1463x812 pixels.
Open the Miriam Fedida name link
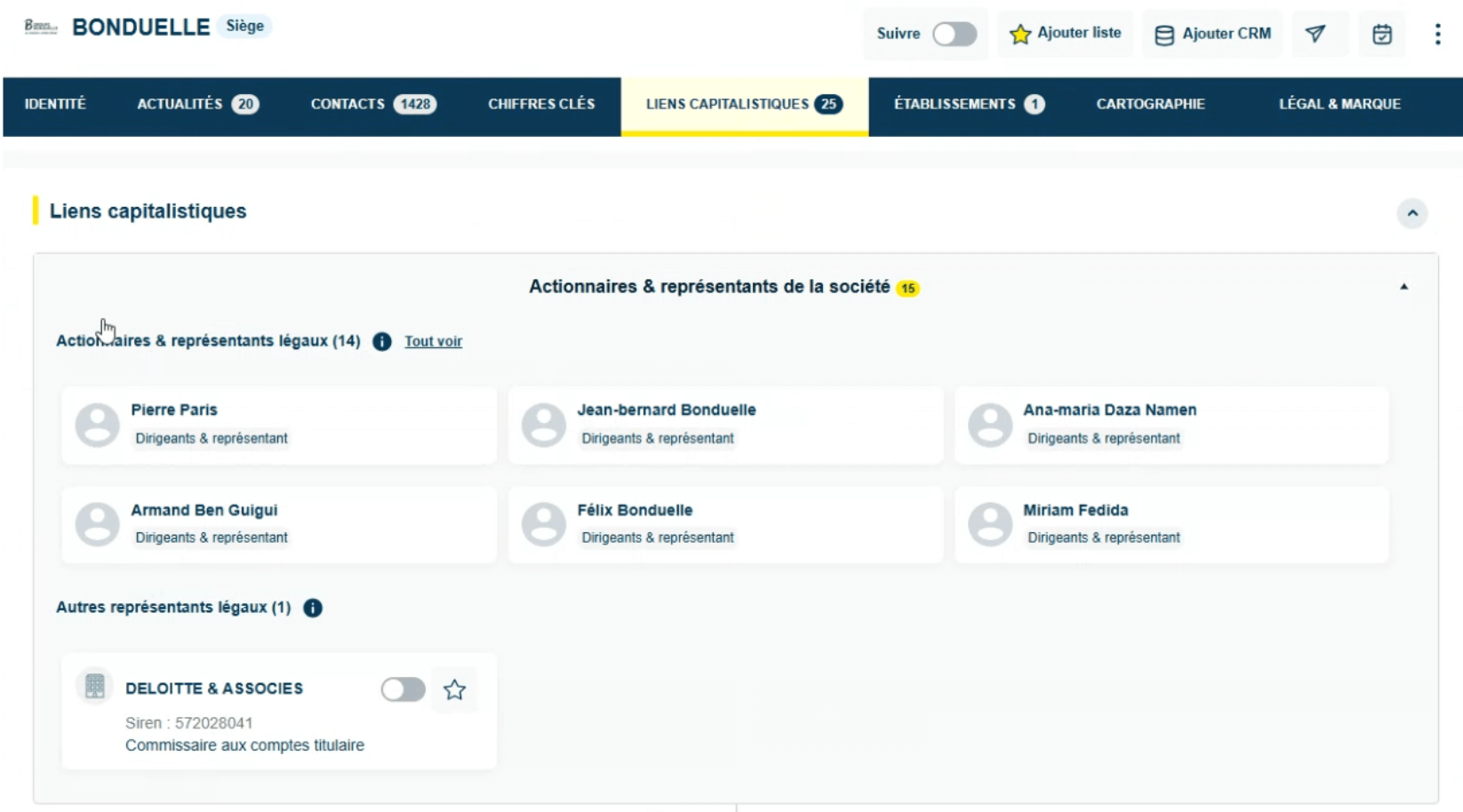[x=1075, y=510]
